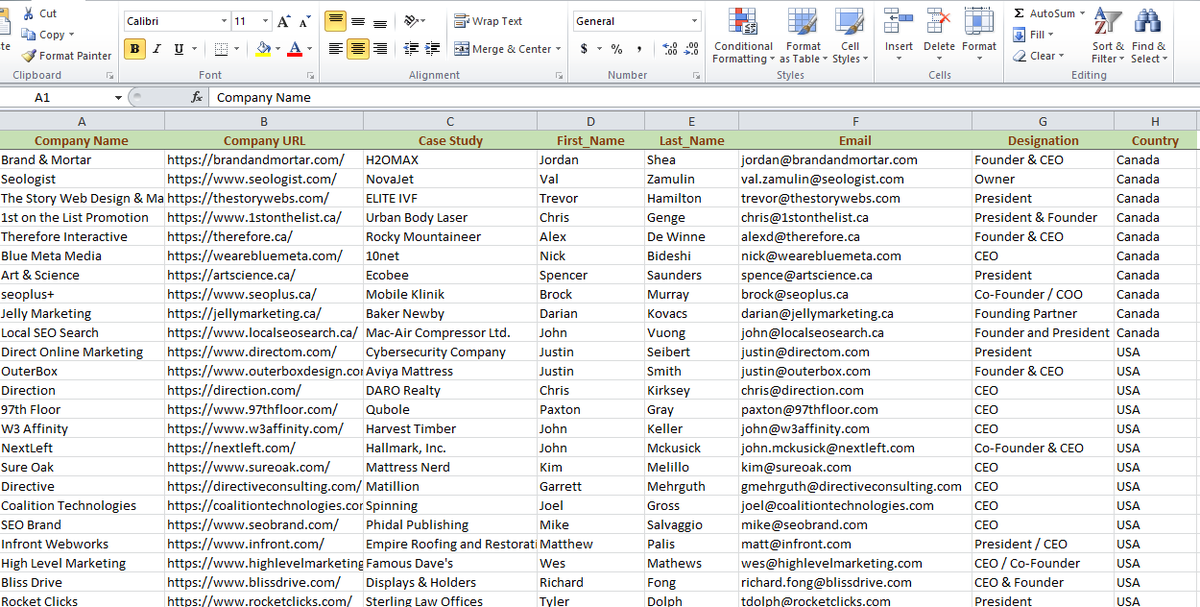
Task: Open Format as Table gallery
Action: (803, 35)
